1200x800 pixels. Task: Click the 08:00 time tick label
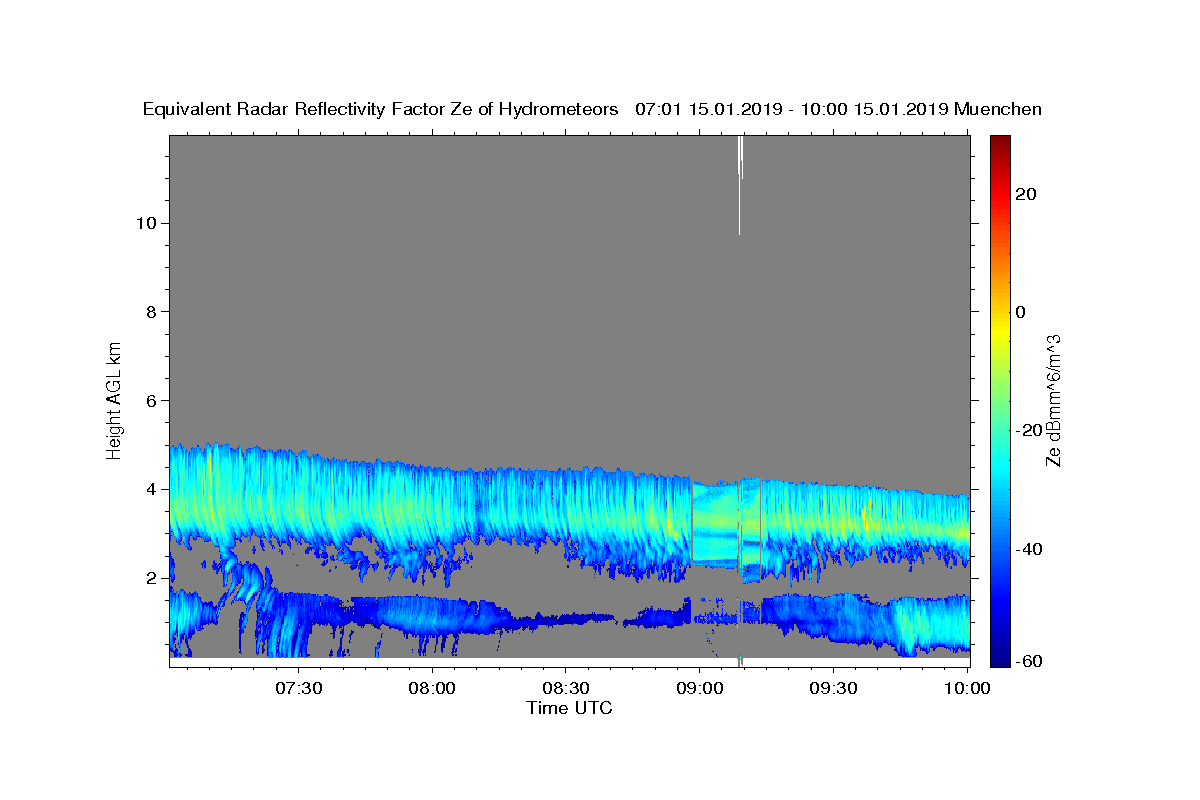click(433, 688)
